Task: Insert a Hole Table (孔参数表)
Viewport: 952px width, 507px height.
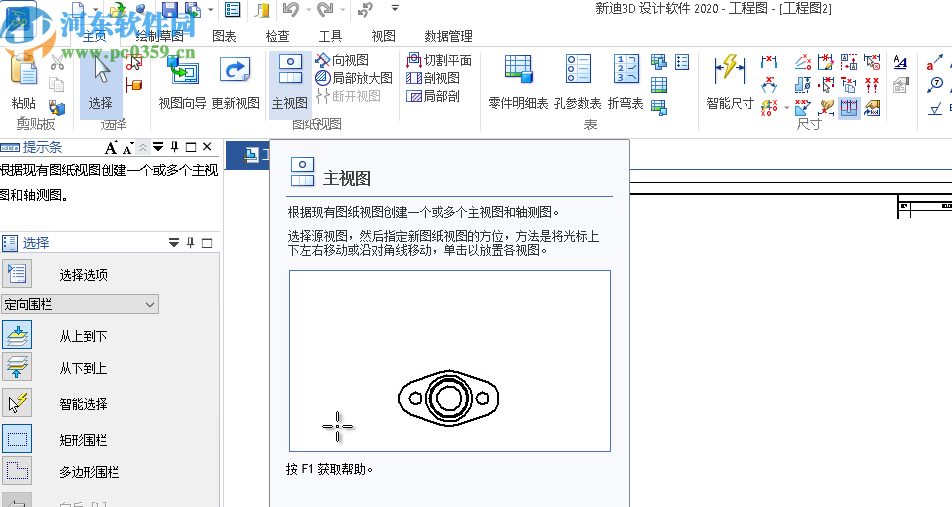Action: (577, 82)
